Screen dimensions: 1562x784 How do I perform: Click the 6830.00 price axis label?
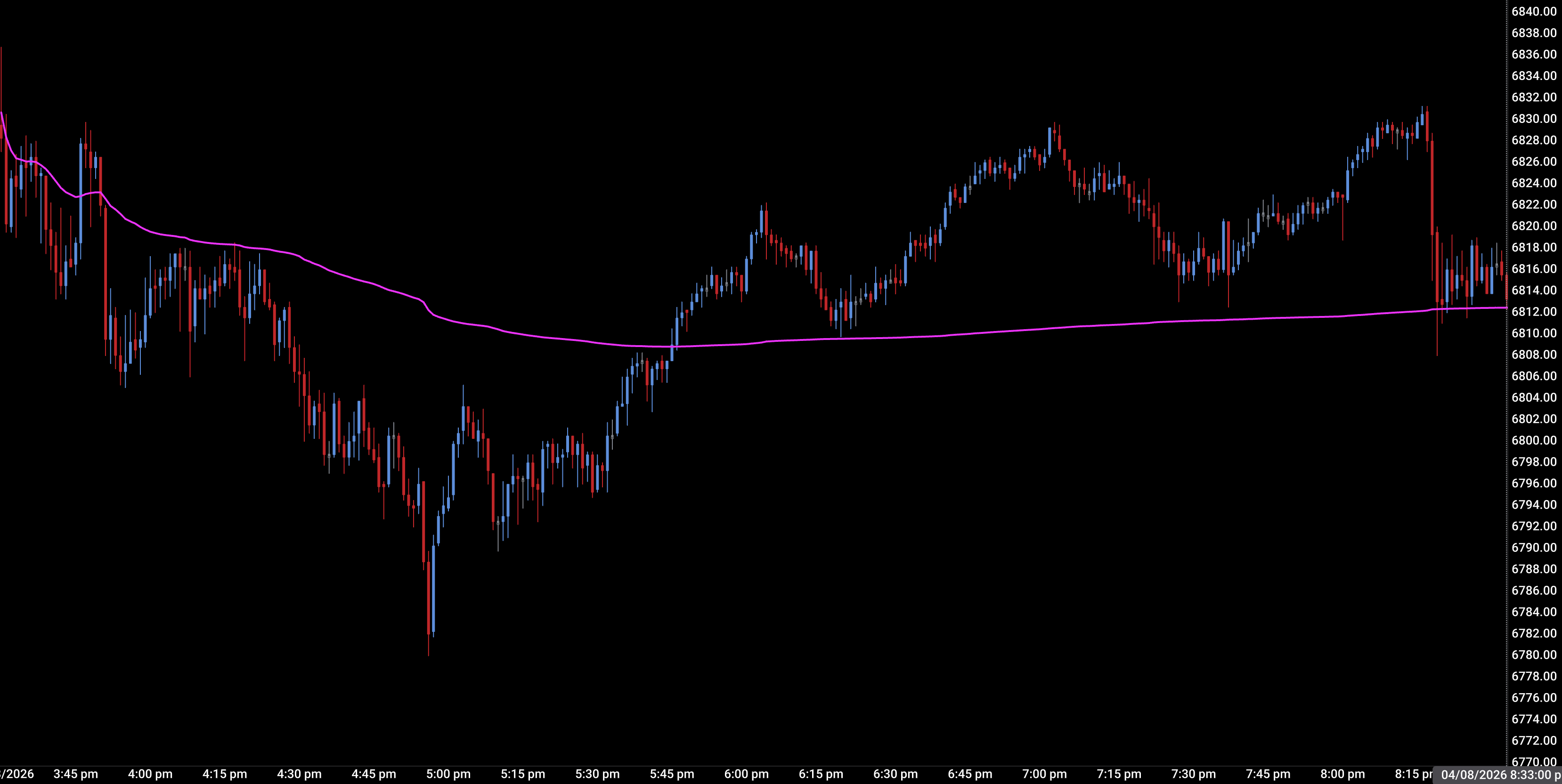tap(1533, 119)
